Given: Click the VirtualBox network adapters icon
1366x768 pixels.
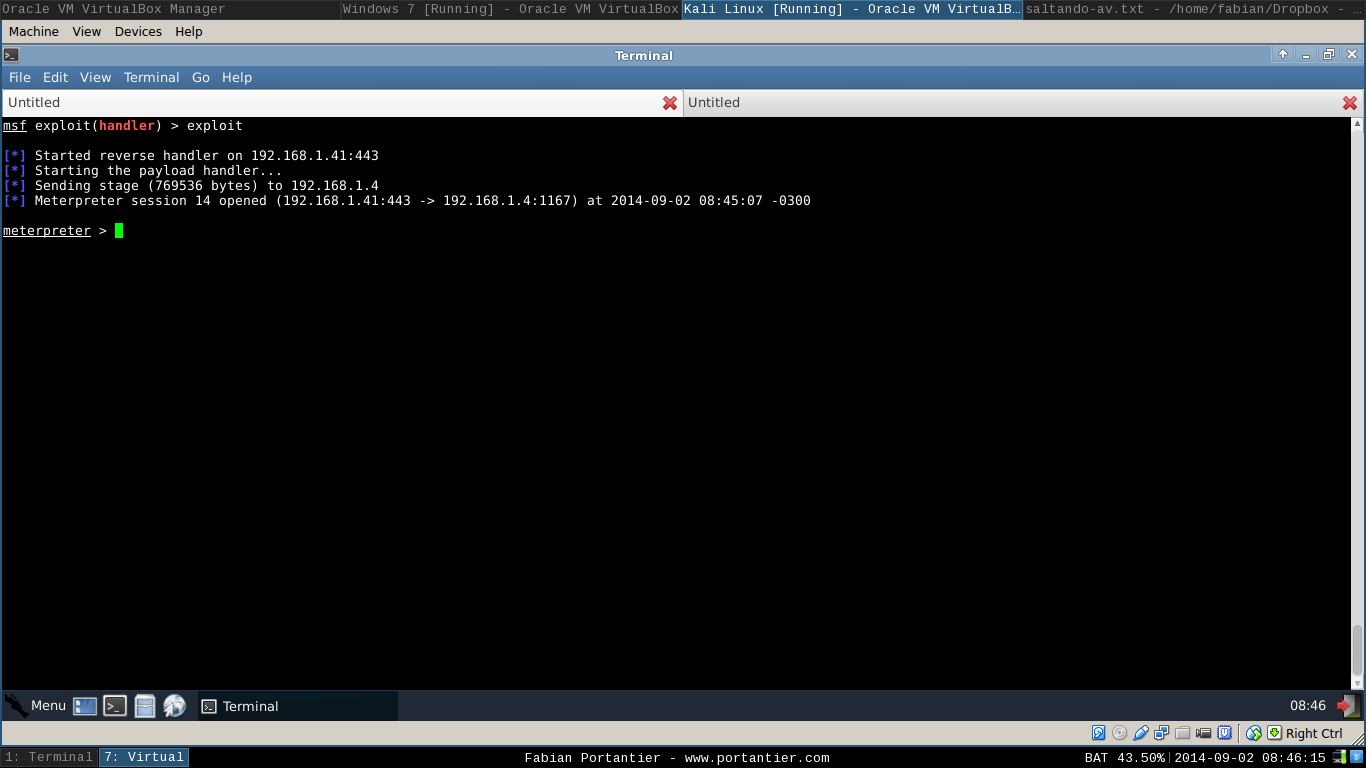Looking at the screenshot, I should pos(1162,733).
